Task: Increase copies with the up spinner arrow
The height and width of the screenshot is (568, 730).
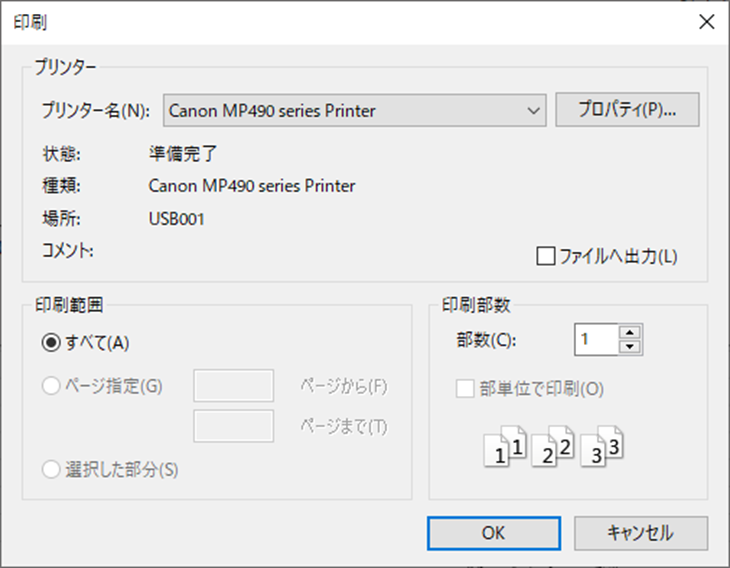Action: [630, 332]
